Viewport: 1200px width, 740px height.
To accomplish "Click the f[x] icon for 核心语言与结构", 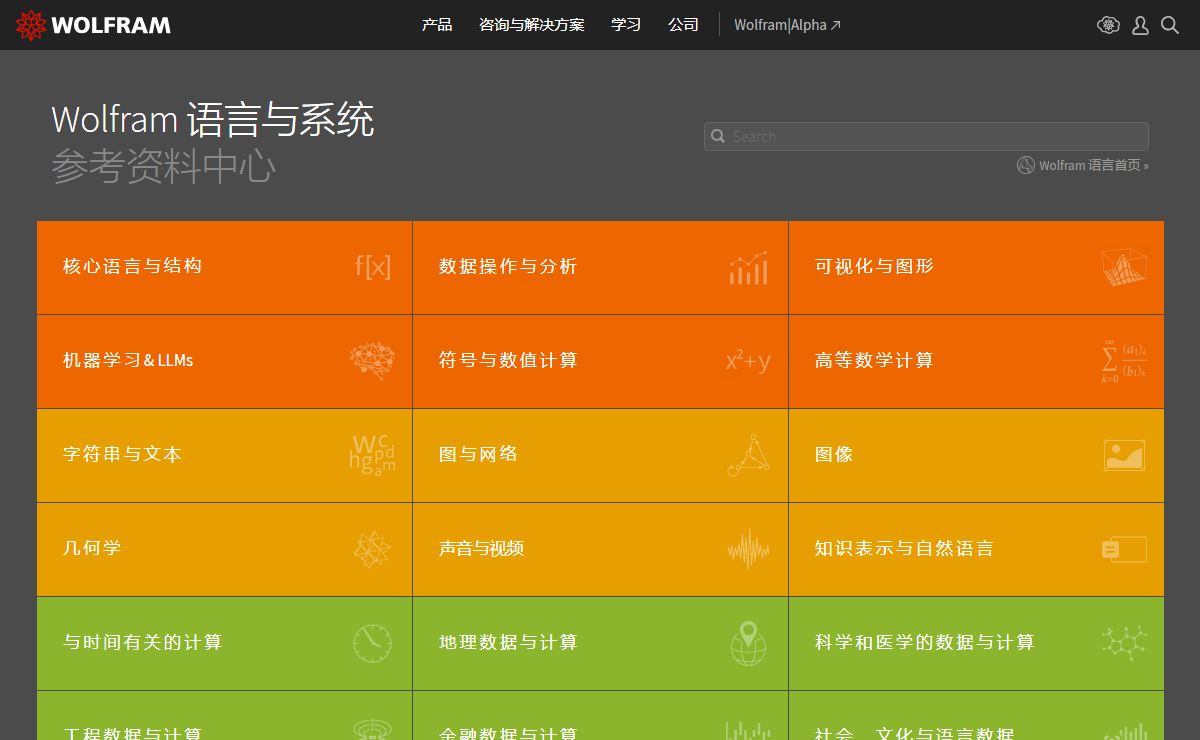I will click(x=373, y=266).
